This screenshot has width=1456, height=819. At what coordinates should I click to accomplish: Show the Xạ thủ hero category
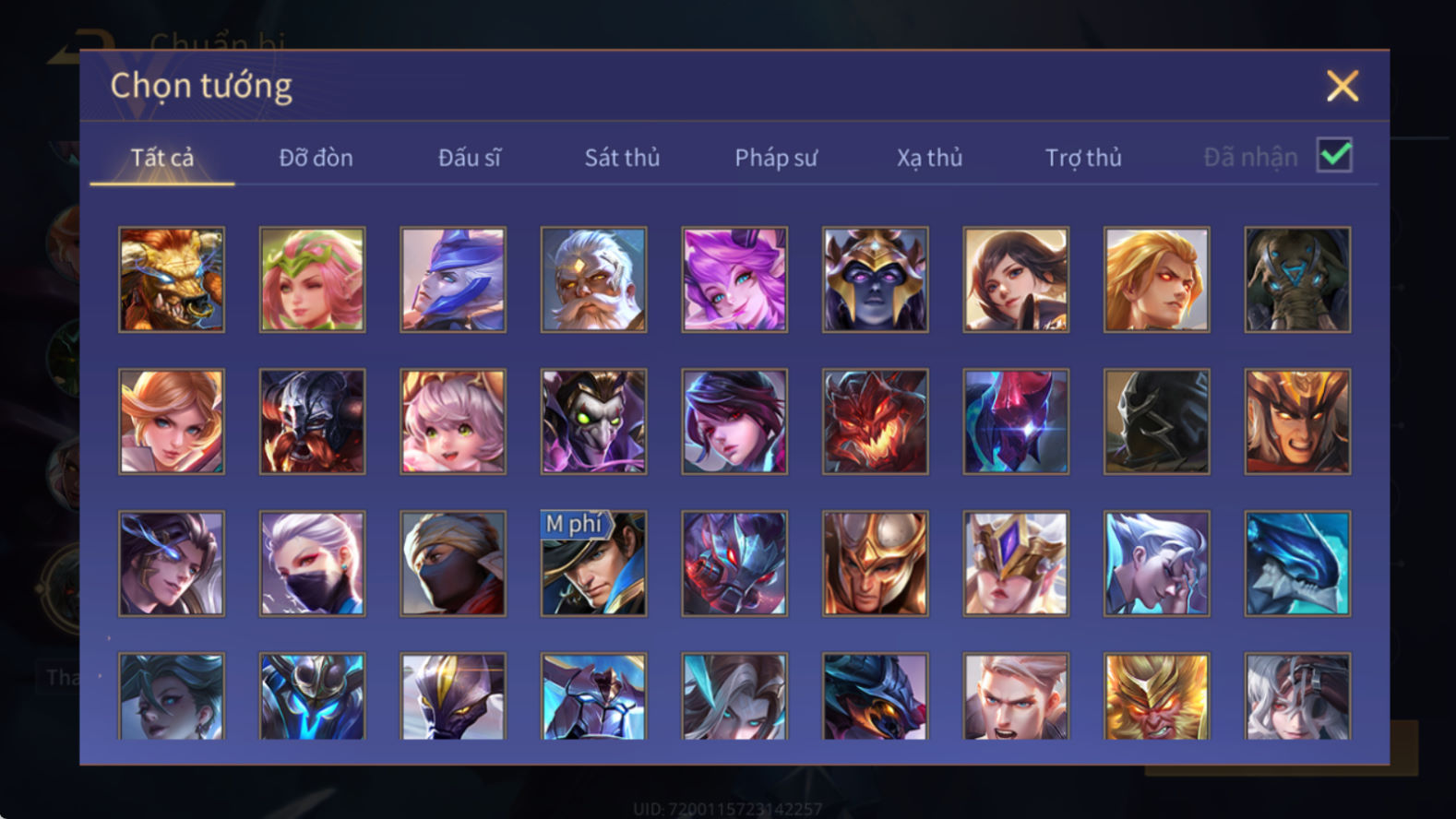click(929, 158)
